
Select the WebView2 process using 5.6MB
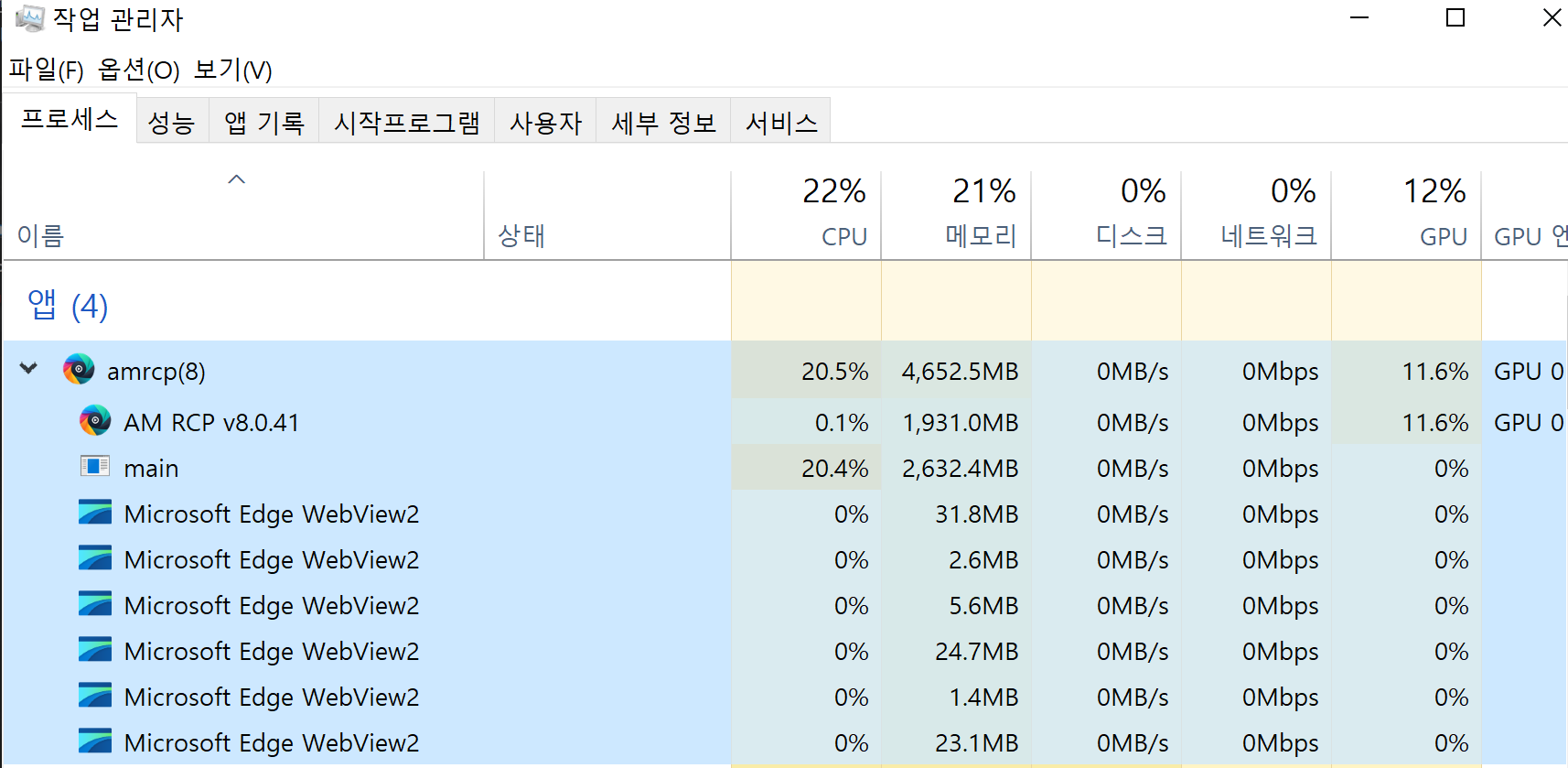click(272, 605)
